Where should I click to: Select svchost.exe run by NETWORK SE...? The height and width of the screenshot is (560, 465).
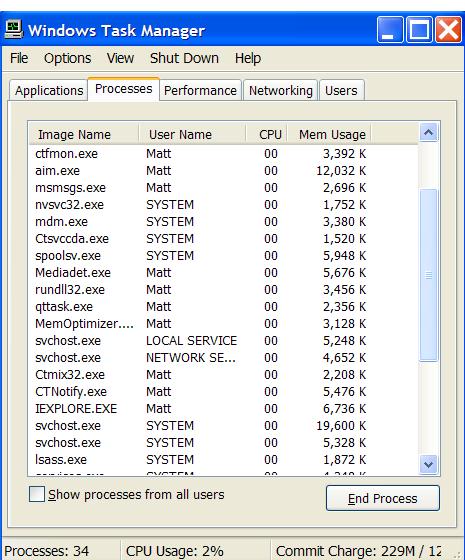click(223, 358)
